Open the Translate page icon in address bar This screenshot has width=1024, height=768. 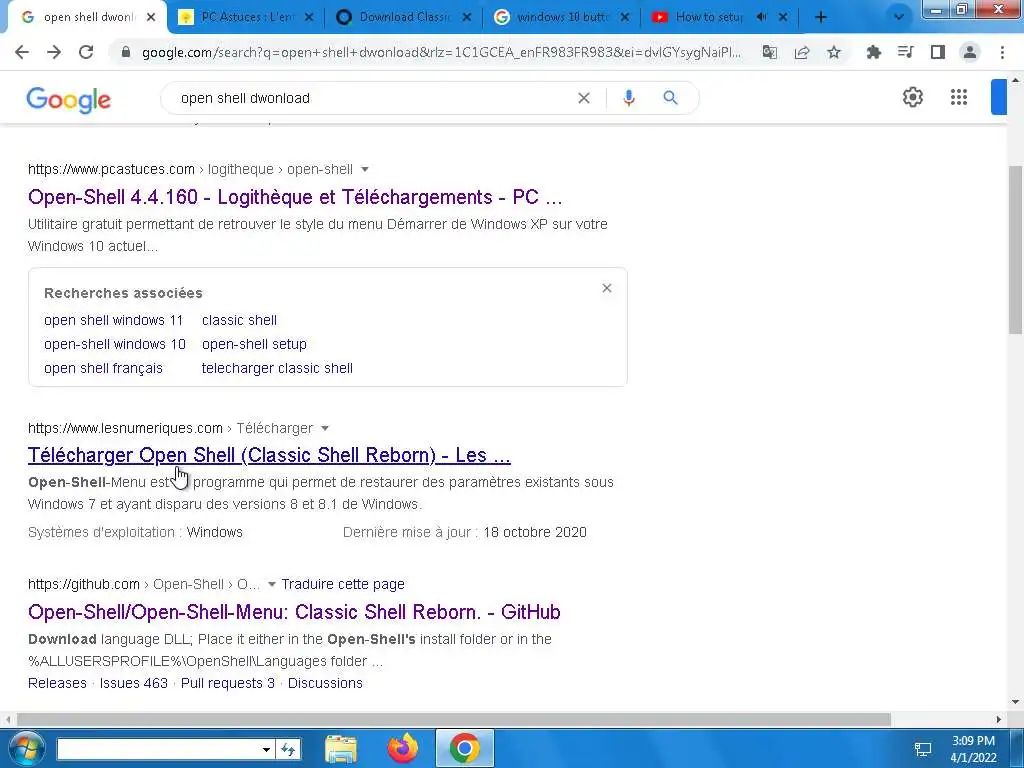pos(770,52)
